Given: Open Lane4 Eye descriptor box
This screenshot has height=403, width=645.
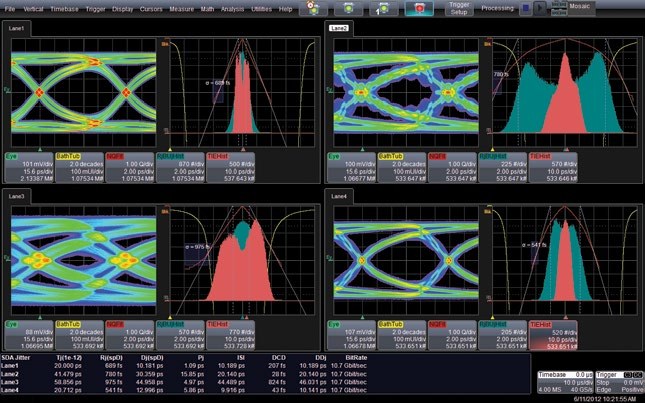Looking at the screenshot, I should click(x=352, y=336).
